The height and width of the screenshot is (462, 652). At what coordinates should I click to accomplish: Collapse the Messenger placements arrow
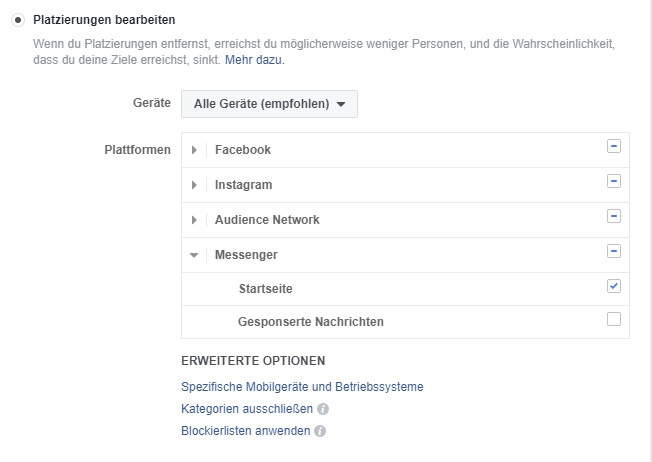[194, 255]
